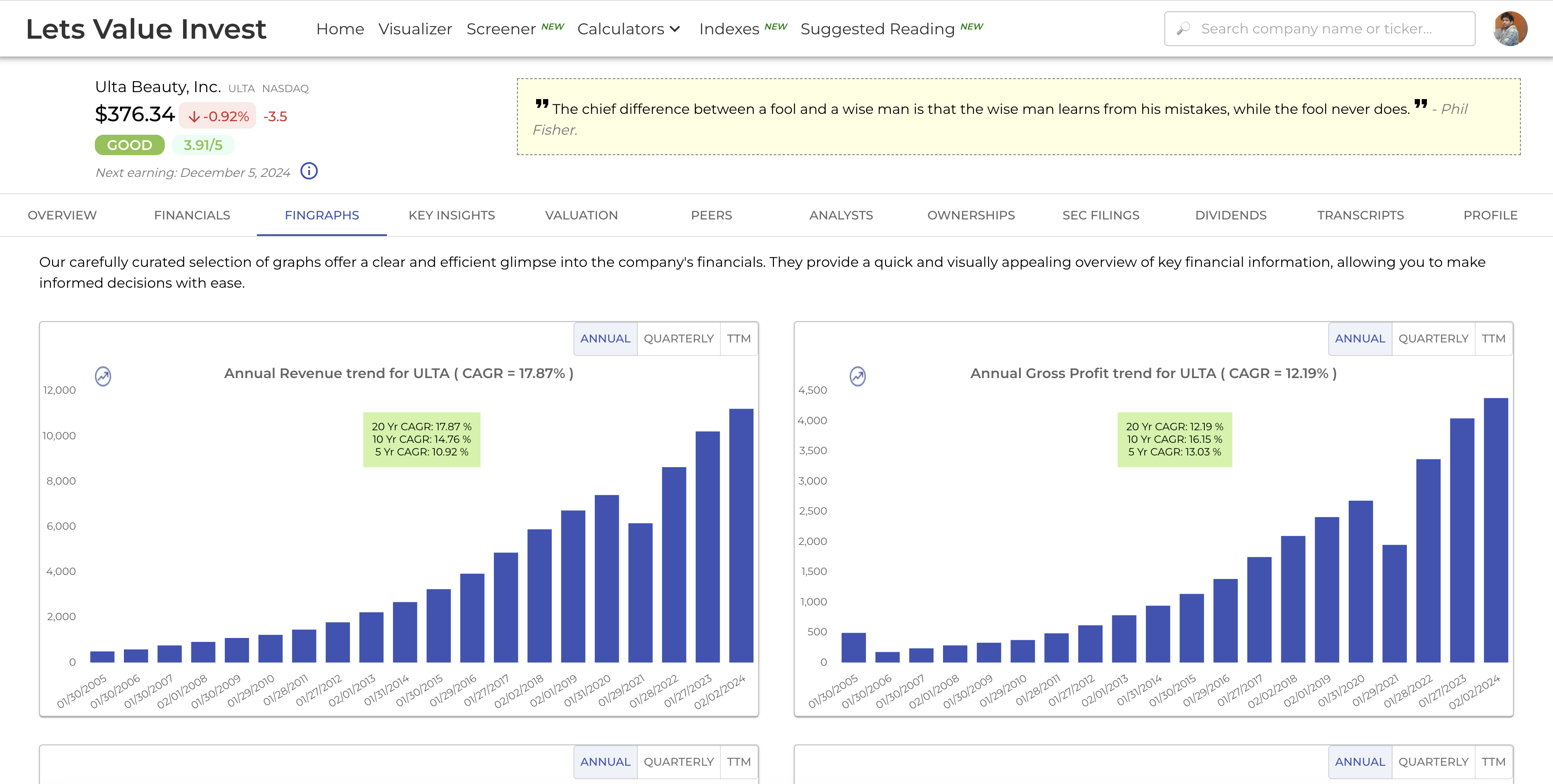This screenshot has width=1553, height=784.
Task: Switch to the Peers tab
Action: pyautogui.click(x=711, y=215)
